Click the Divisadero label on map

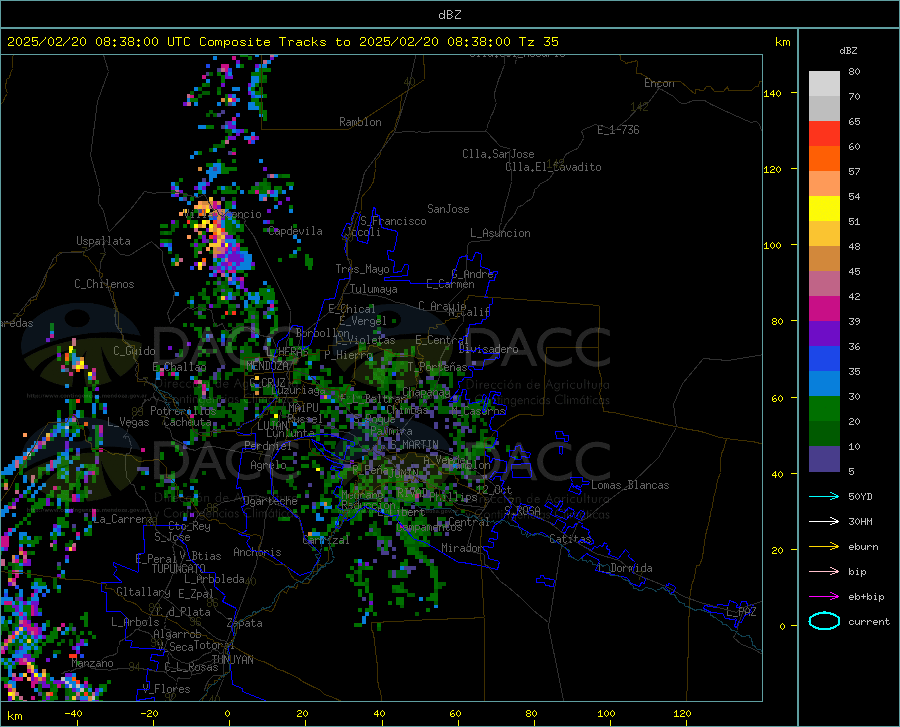(488, 349)
